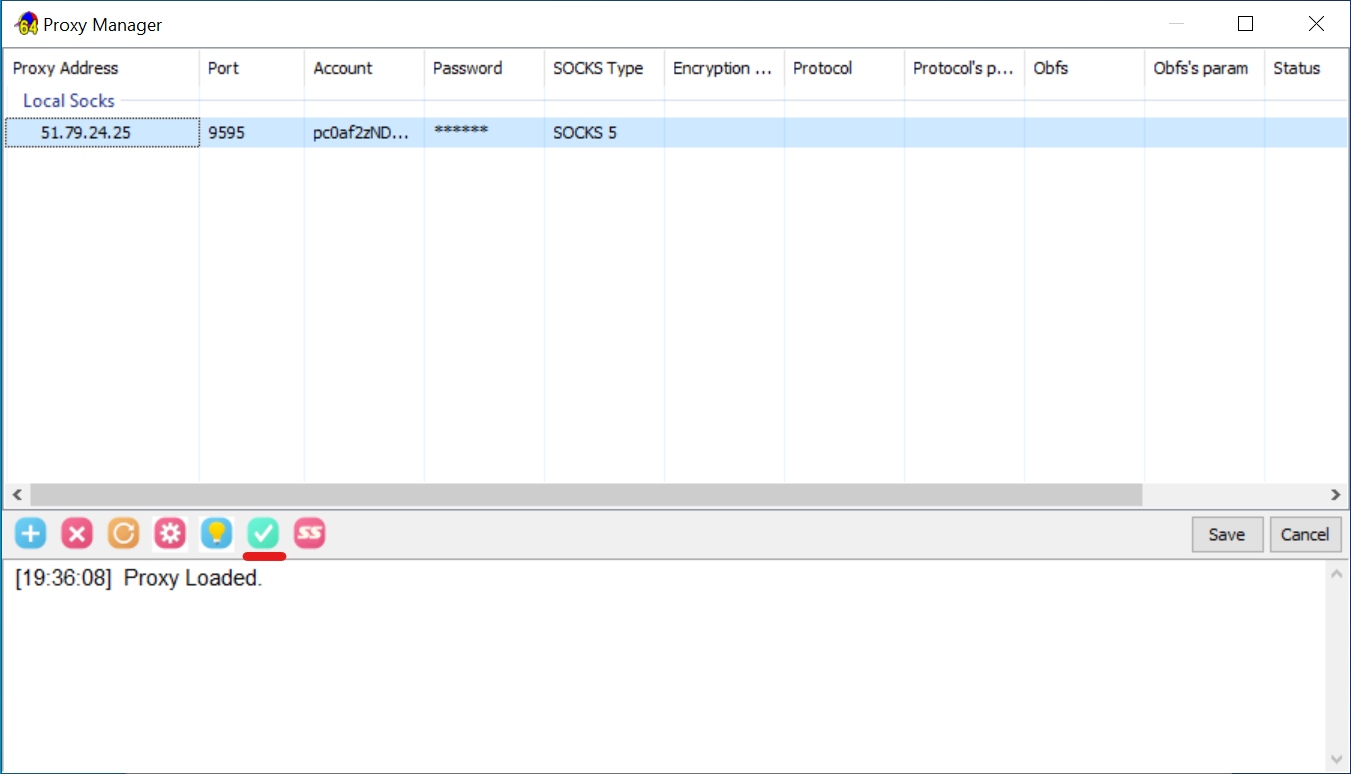
Task: Click the green checkmark proxy check icon
Action: tap(263, 534)
